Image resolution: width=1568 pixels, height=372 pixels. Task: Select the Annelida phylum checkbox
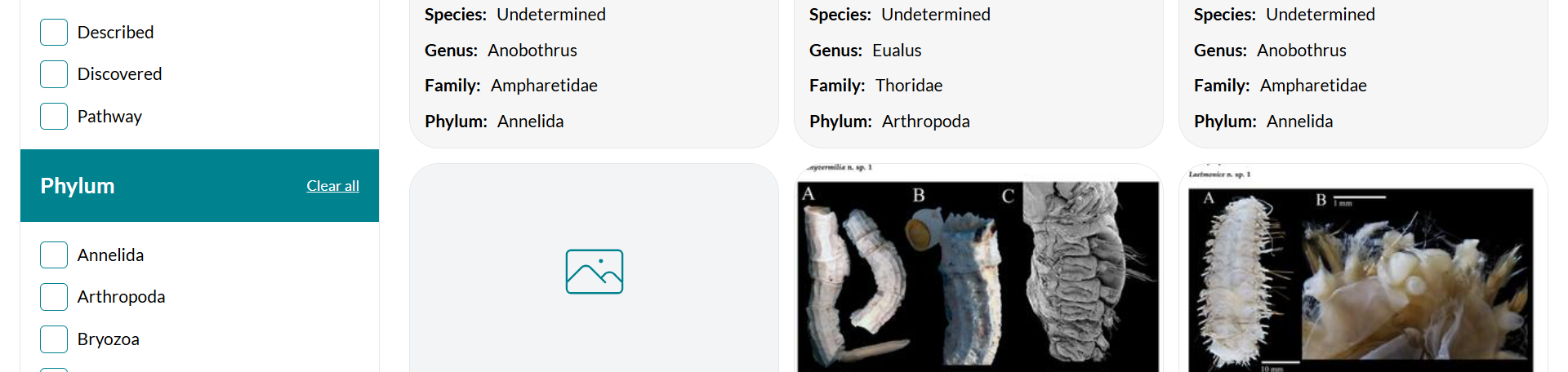coord(54,255)
